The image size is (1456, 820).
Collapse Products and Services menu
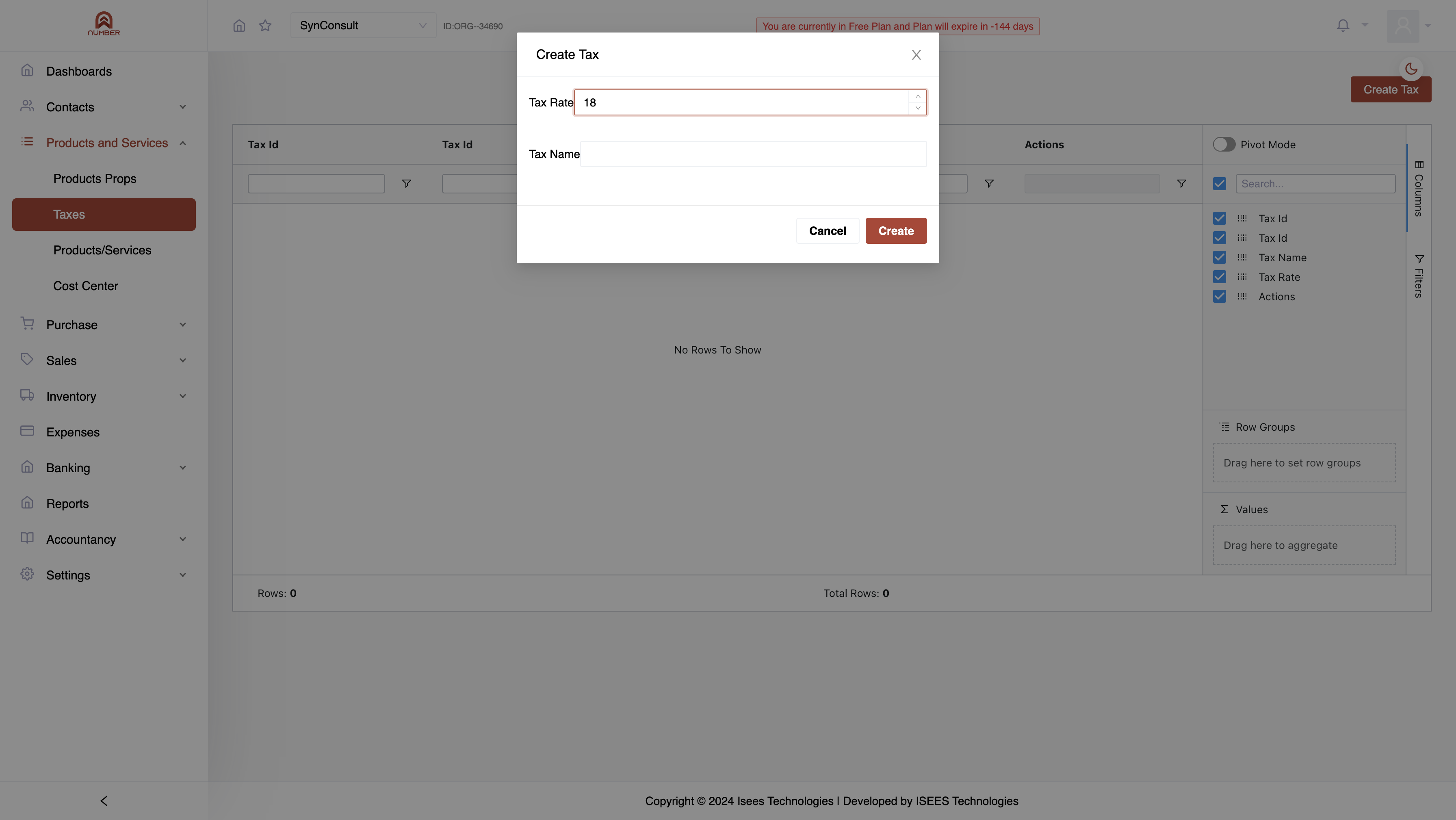(x=104, y=143)
